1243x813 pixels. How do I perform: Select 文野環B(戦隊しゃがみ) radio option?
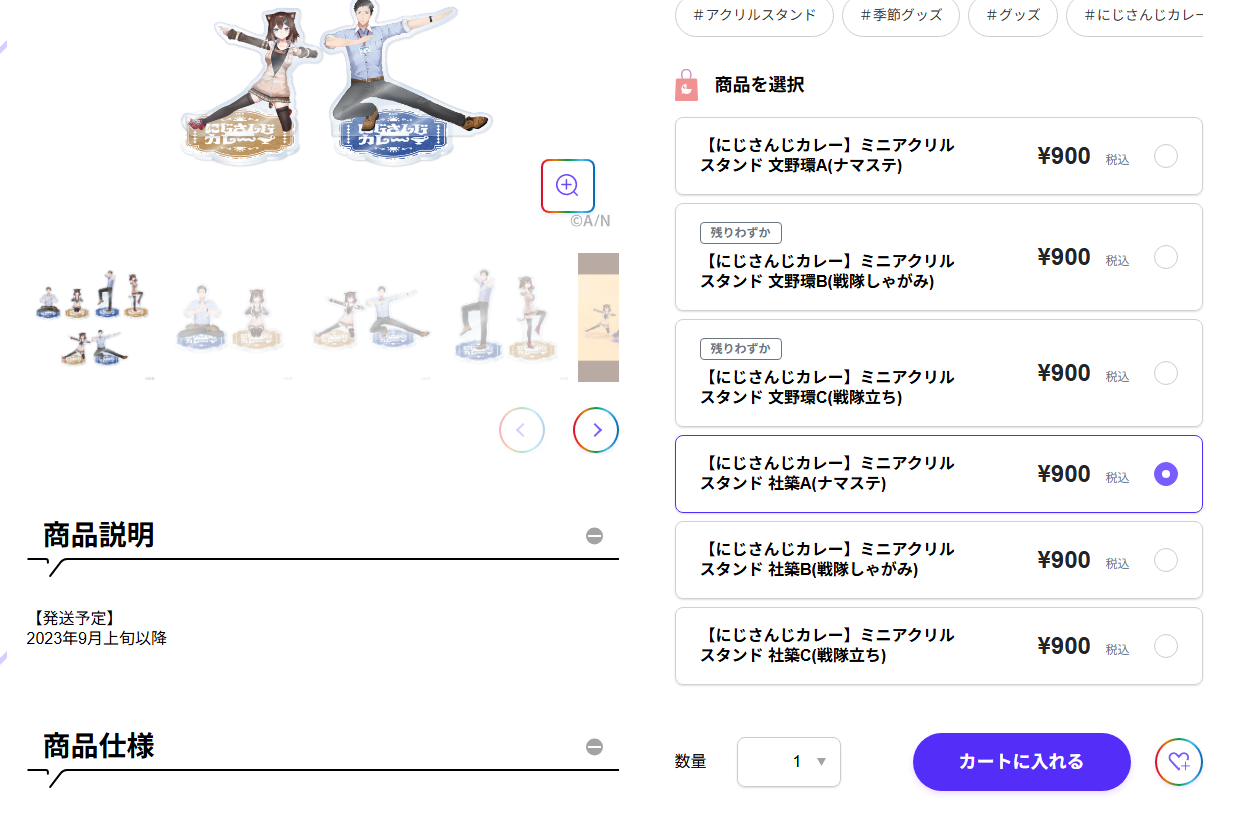click(x=1165, y=257)
